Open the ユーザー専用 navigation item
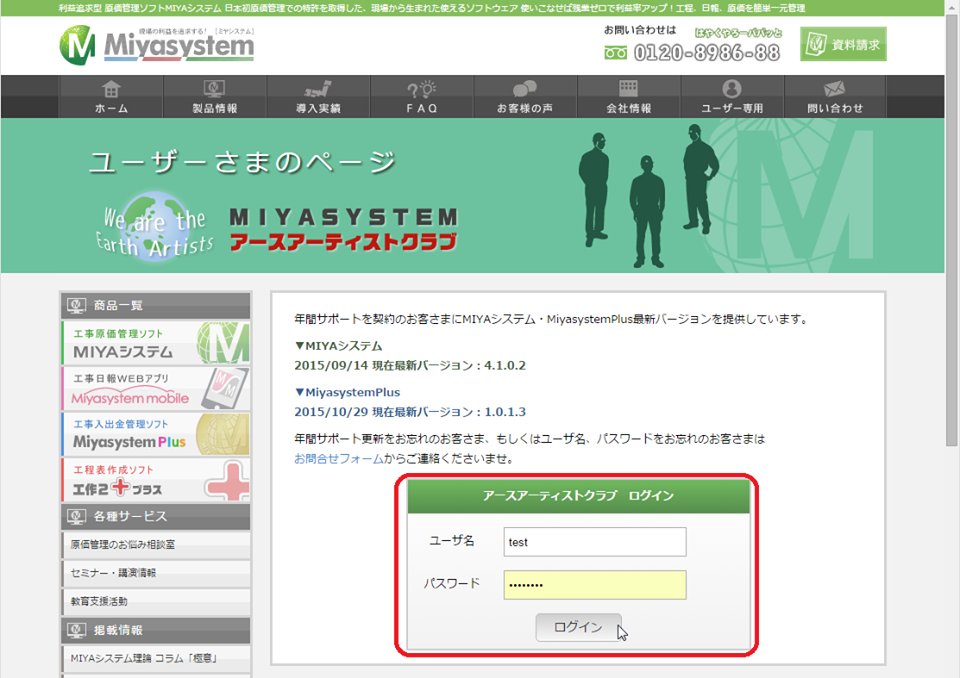 732,97
